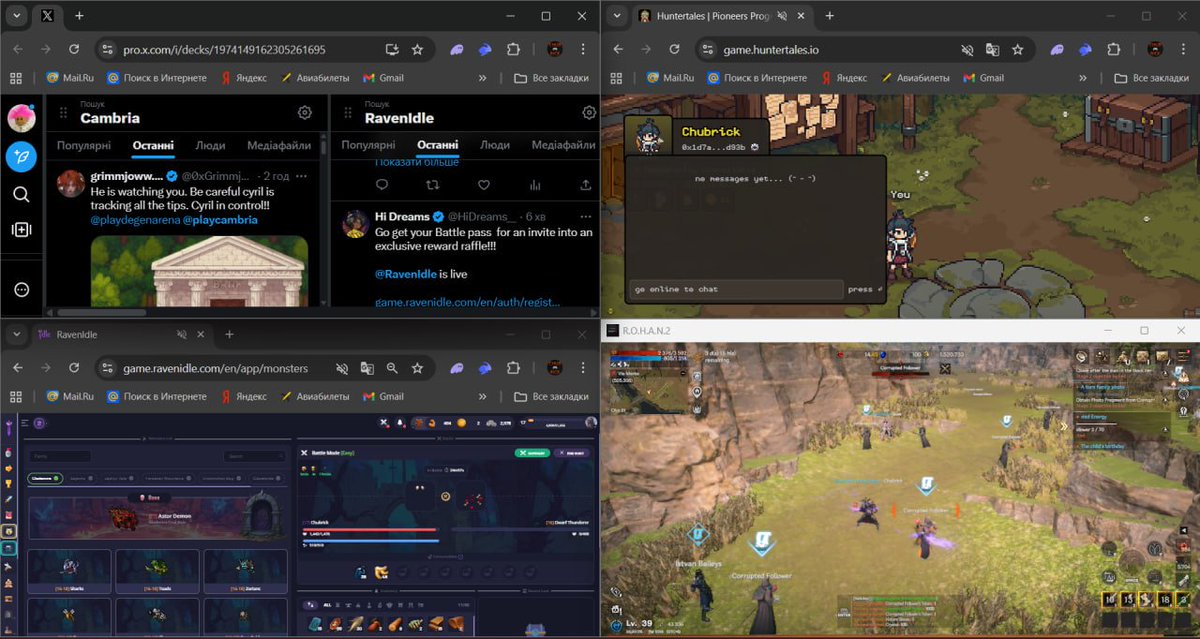View analytics of post above Hi Dreams tweet
The height and width of the screenshot is (639, 1200).
pyautogui.click(x=535, y=185)
